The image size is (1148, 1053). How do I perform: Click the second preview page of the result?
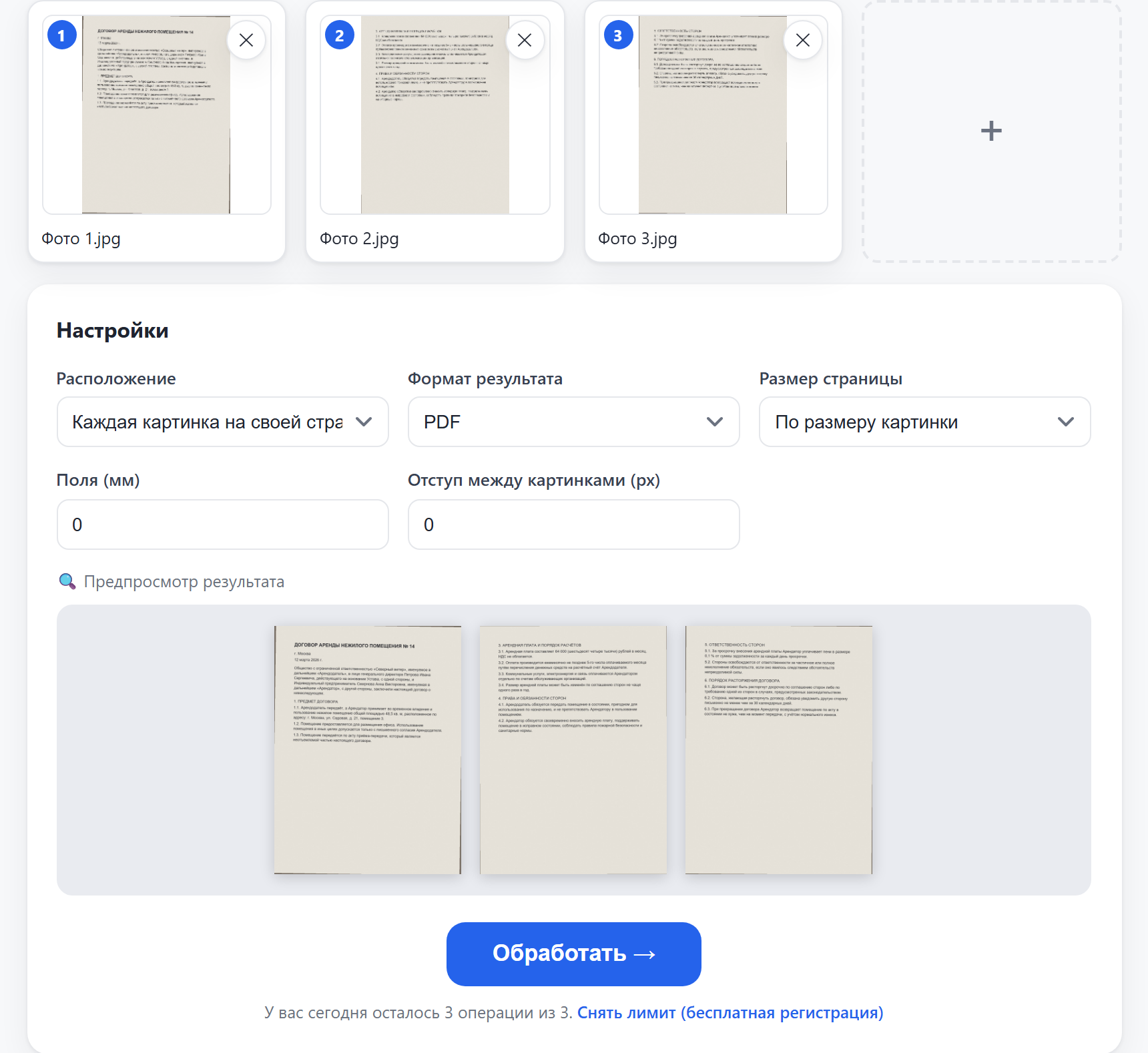(573, 750)
